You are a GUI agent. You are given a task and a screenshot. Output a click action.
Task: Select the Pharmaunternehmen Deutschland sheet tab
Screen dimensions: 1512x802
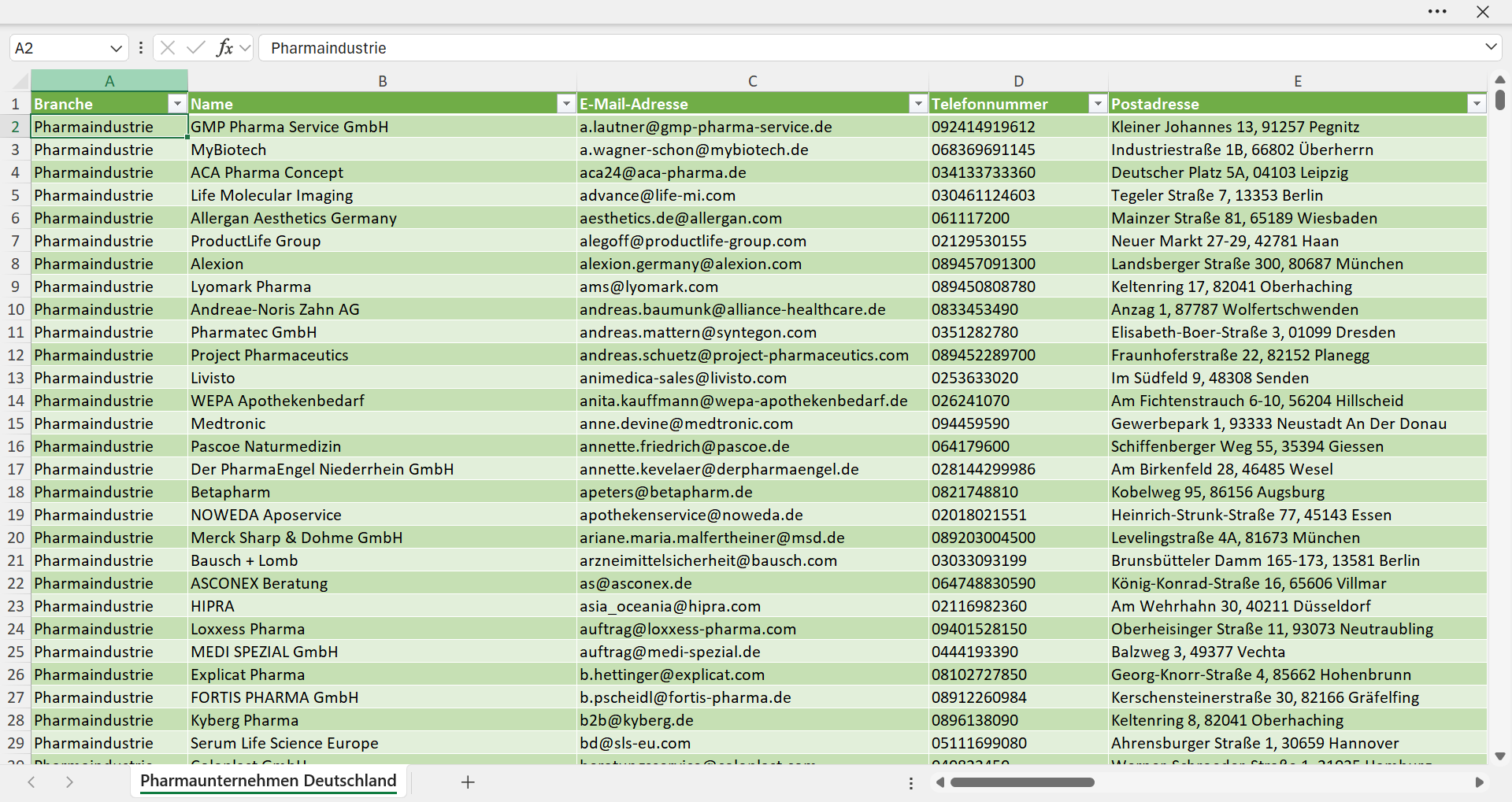pos(269,781)
